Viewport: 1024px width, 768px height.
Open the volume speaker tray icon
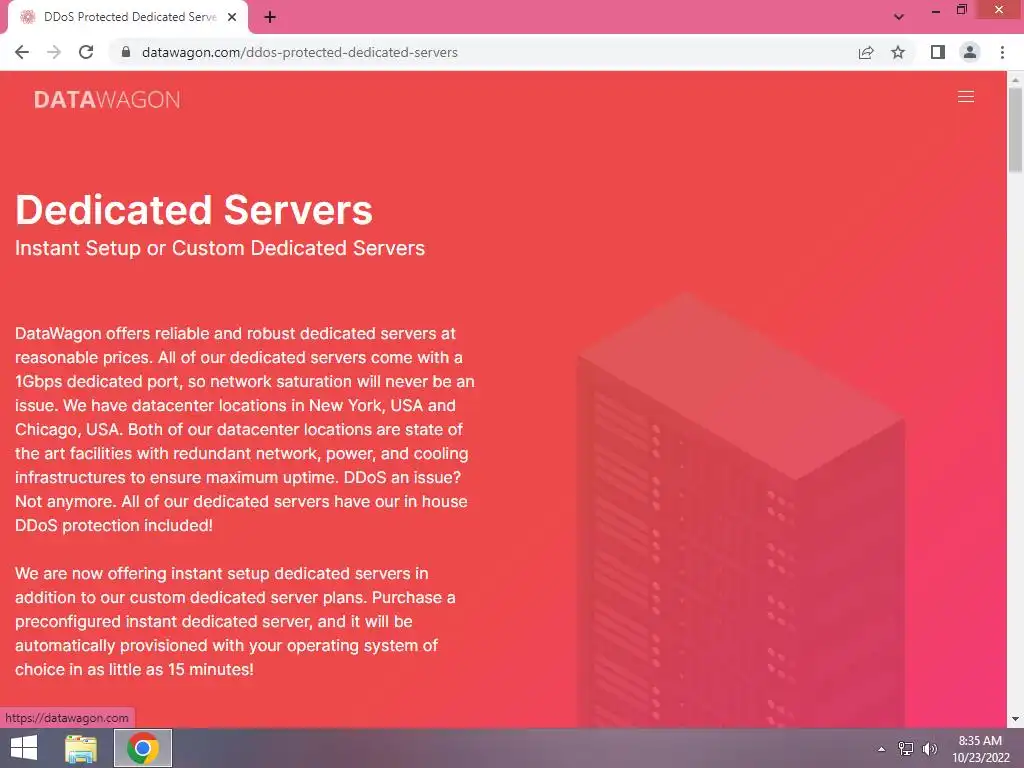tap(929, 749)
